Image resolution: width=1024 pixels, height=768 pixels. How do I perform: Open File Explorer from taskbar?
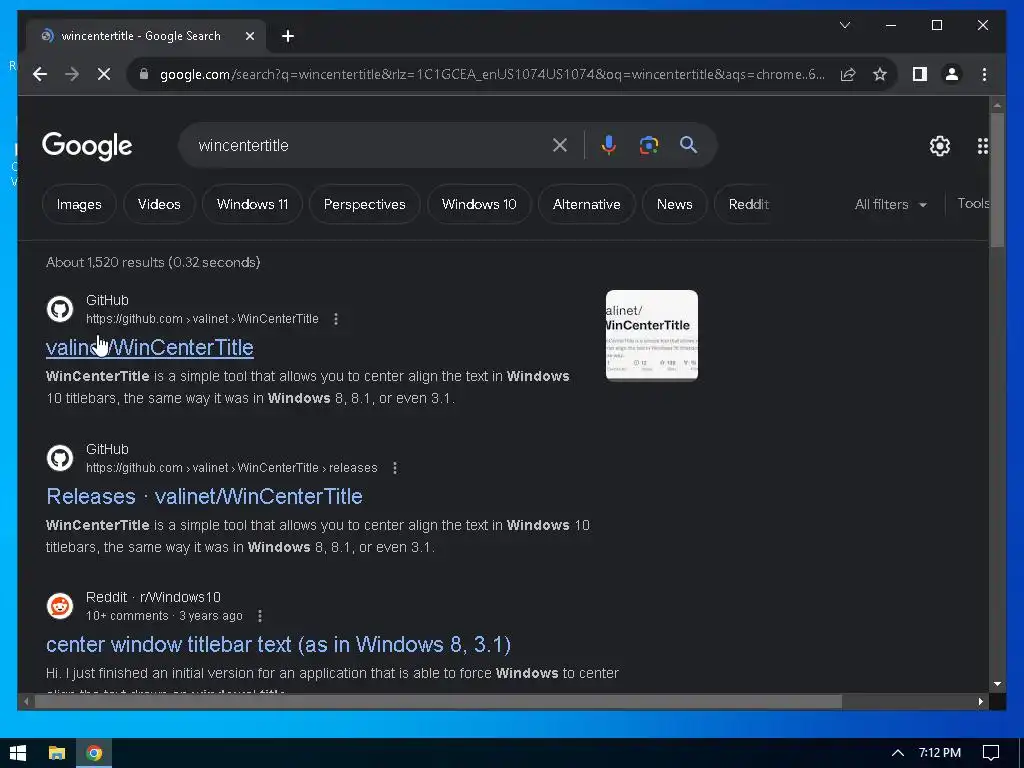click(x=57, y=753)
